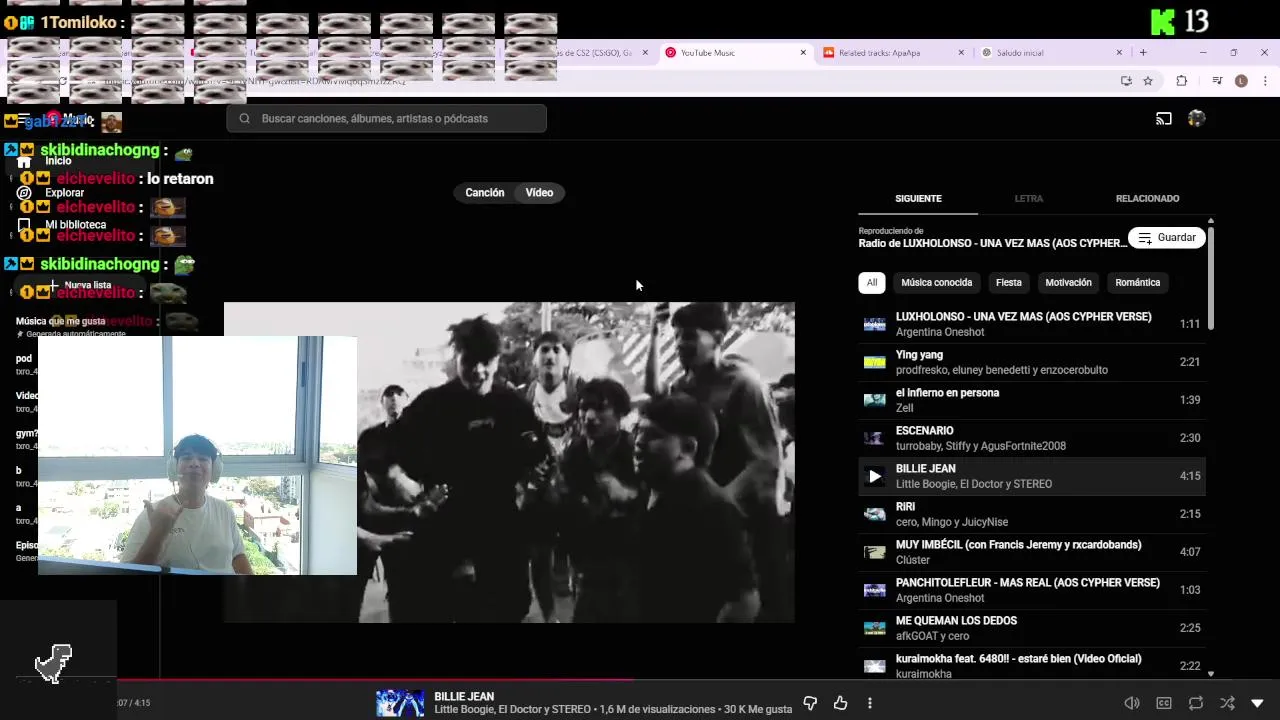Screen dimensions: 1280x720
Task: Click the music video player area
Action: pos(509,462)
